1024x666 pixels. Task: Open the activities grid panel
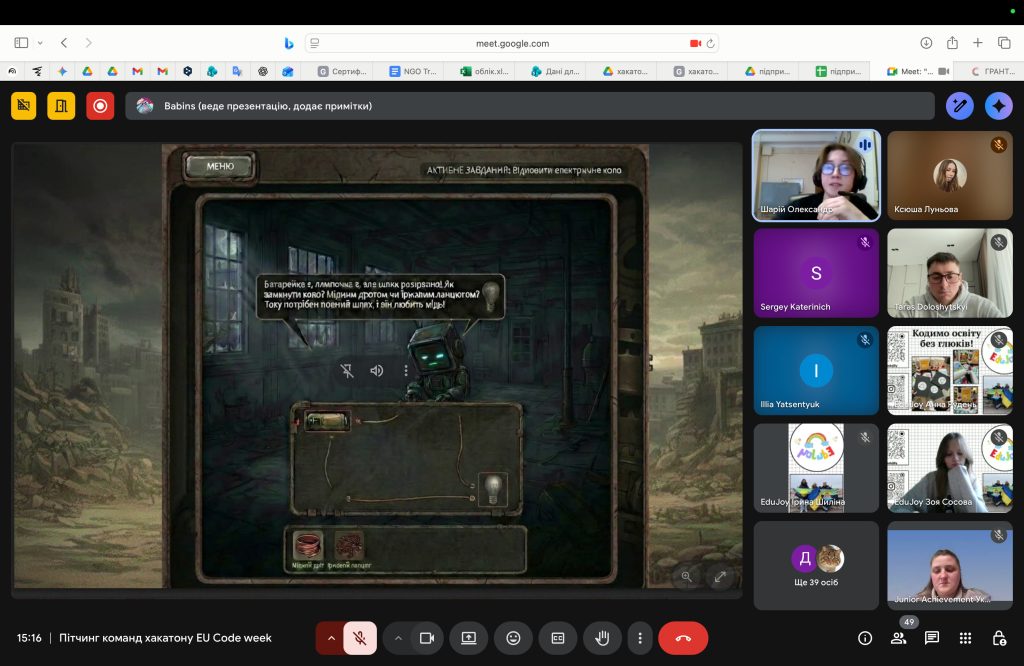coord(965,638)
